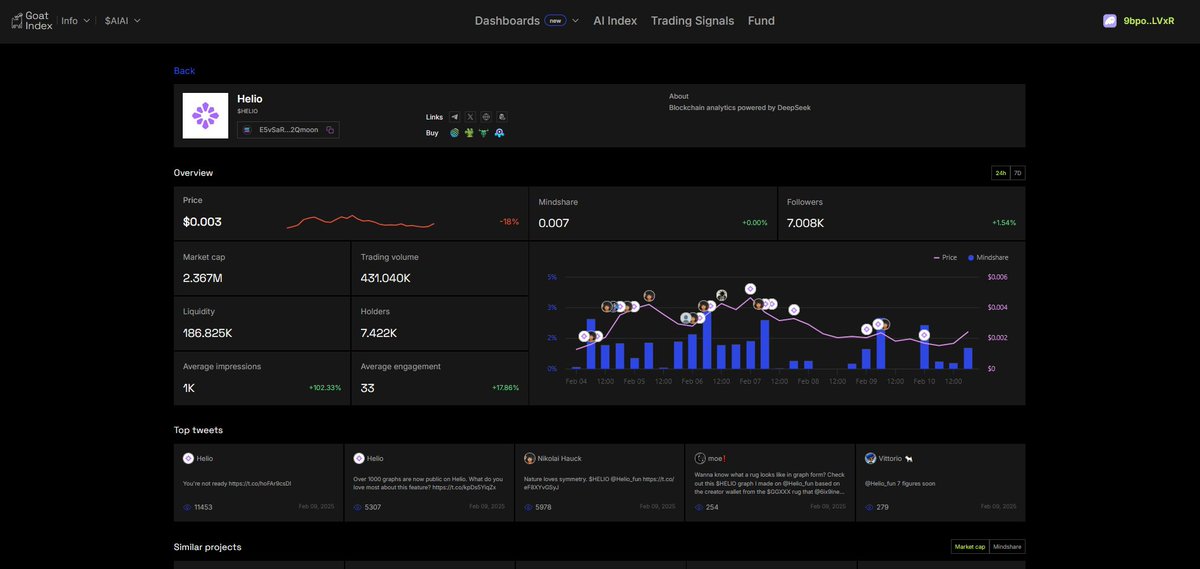Viewport: 1200px width, 569px height.
Task: Click views eye icon beside 5978
Action: tap(528, 507)
